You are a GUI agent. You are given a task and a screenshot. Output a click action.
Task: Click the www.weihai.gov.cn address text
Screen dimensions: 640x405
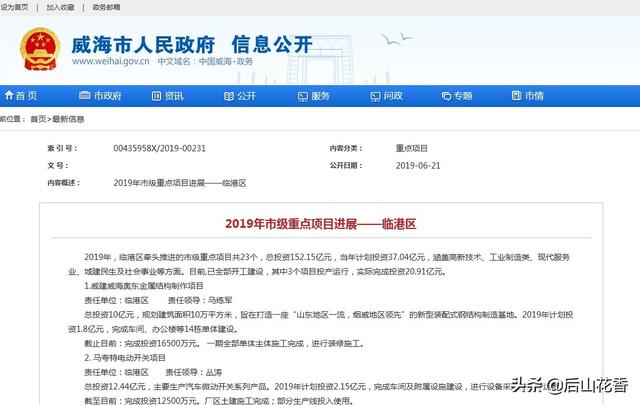[111, 61]
